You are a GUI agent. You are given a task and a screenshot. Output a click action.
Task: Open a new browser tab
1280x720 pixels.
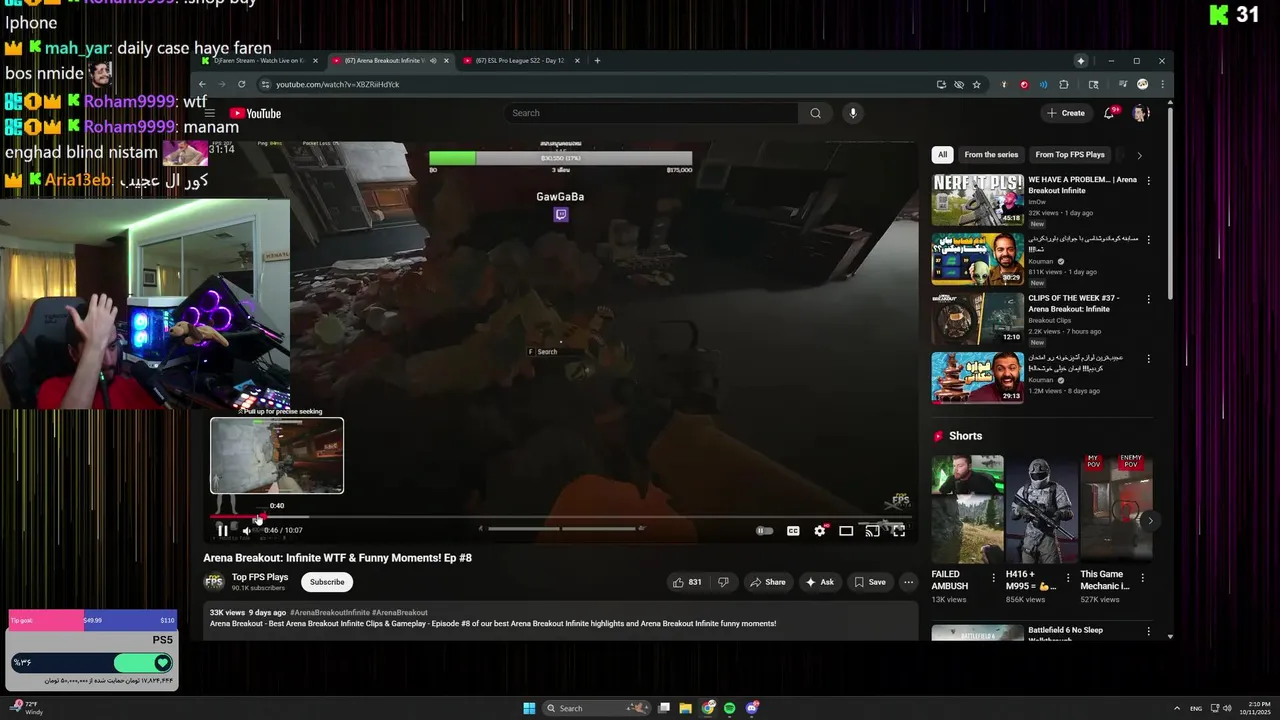(x=597, y=61)
